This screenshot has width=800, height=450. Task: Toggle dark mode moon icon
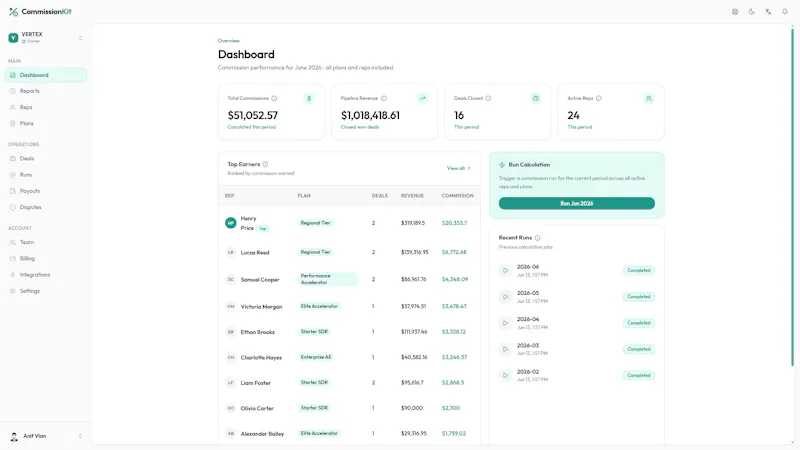(x=752, y=12)
